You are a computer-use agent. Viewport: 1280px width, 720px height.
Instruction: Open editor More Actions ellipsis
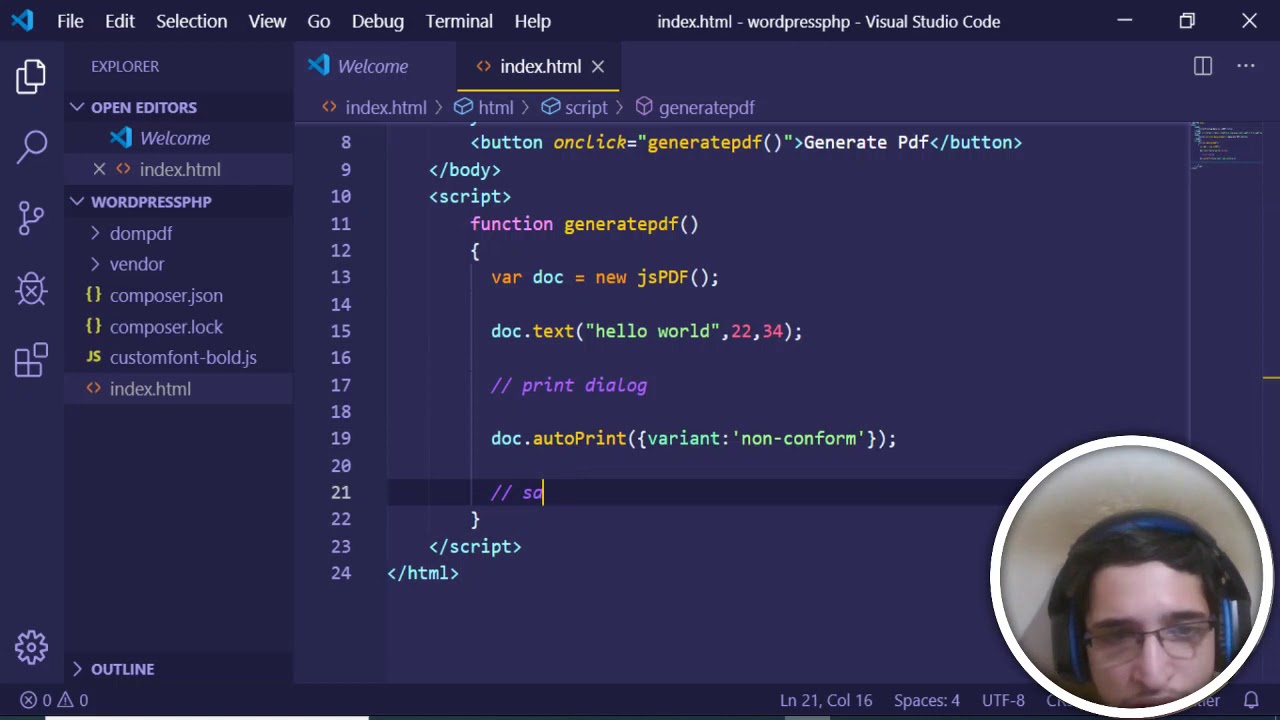tap(1245, 66)
